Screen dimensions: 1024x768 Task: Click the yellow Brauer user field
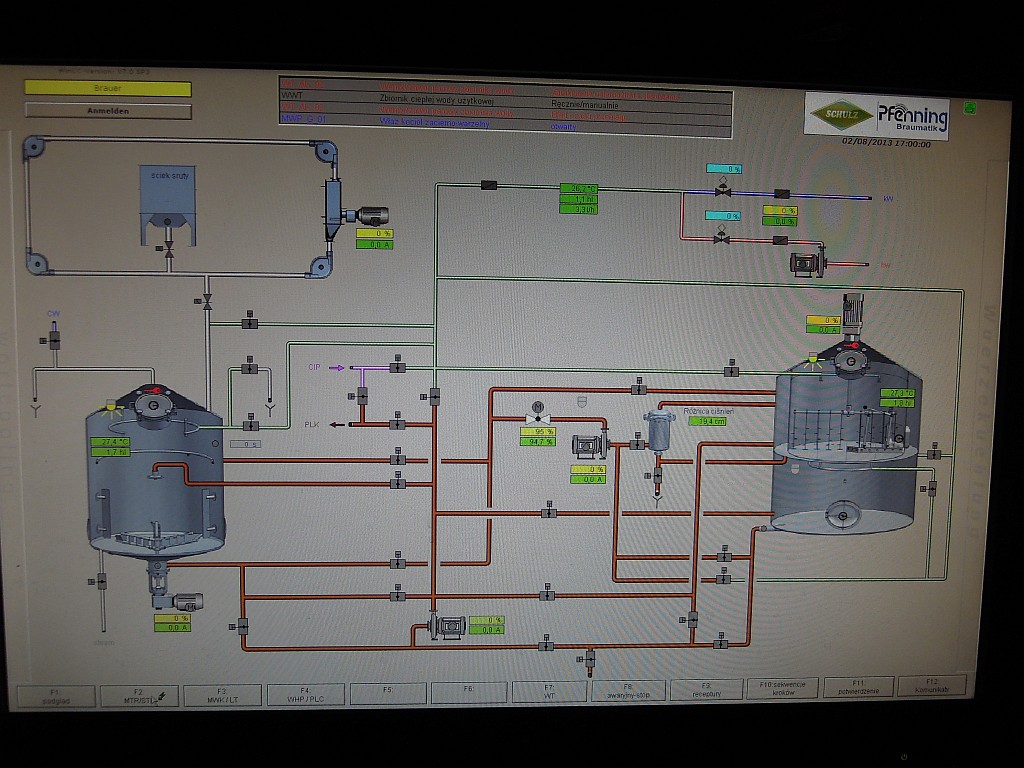(108, 88)
